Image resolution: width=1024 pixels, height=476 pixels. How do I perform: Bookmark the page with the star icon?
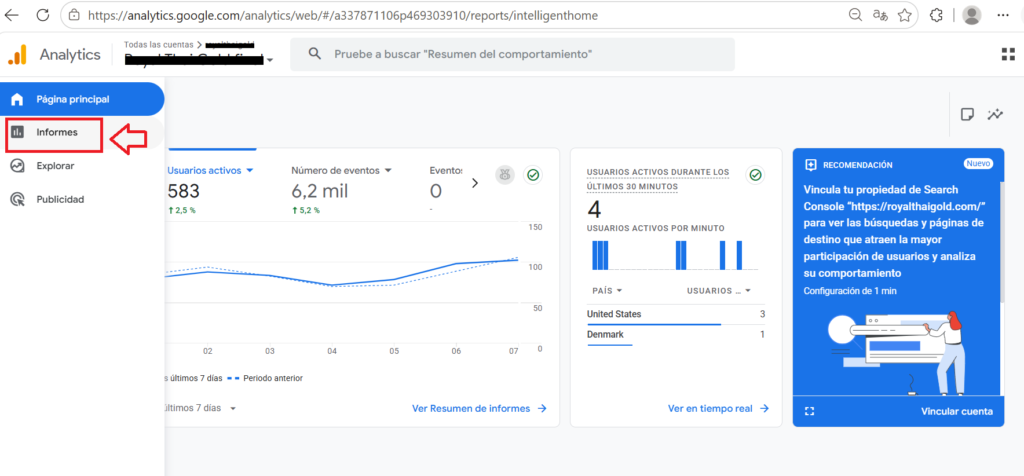click(904, 14)
